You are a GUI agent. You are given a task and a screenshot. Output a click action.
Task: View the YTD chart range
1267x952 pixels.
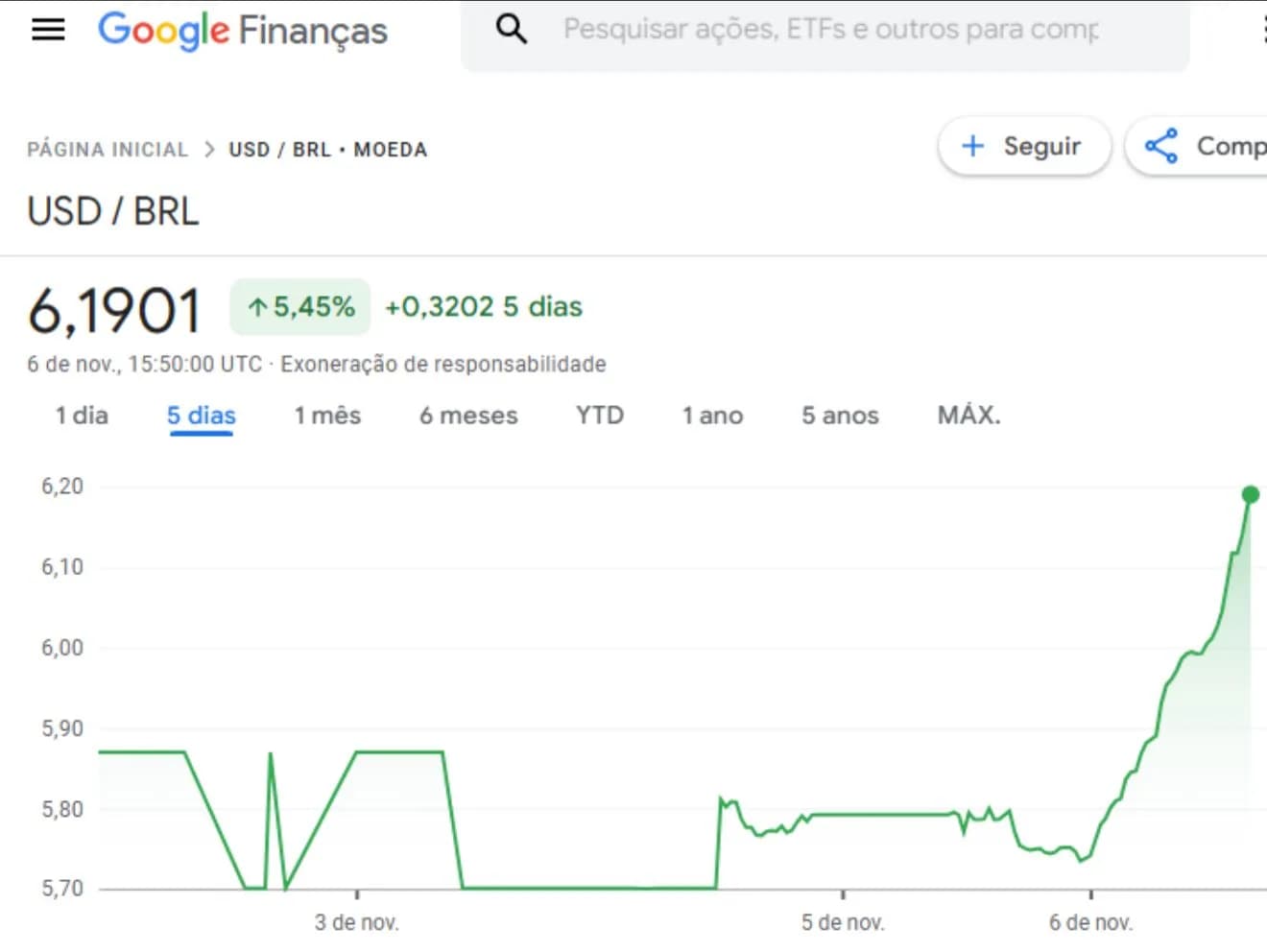[x=599, y=416]
